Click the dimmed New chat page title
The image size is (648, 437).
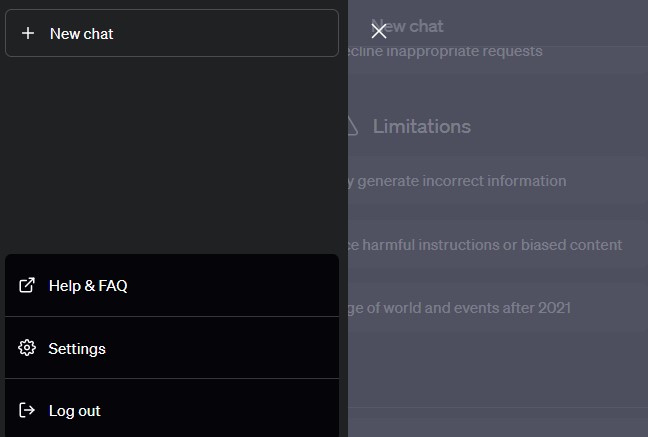(x=407, y=26)
